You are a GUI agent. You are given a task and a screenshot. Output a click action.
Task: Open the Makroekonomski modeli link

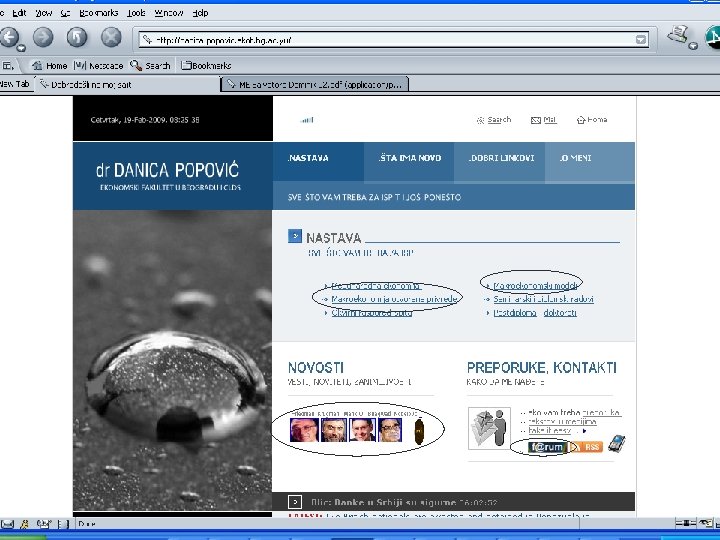pyautogui.click(x=535, y=286)
